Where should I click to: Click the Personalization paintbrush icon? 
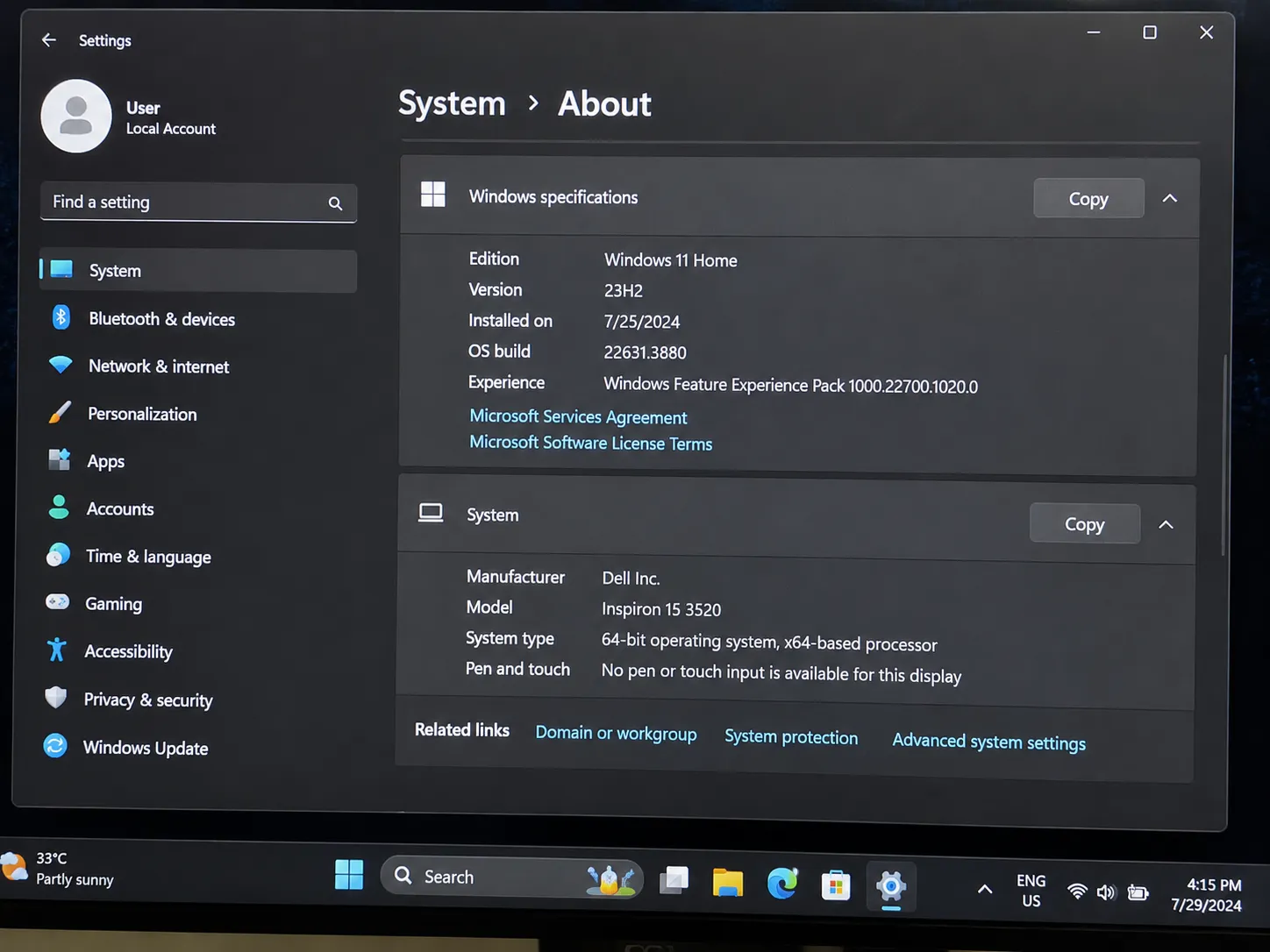point(60,412)
